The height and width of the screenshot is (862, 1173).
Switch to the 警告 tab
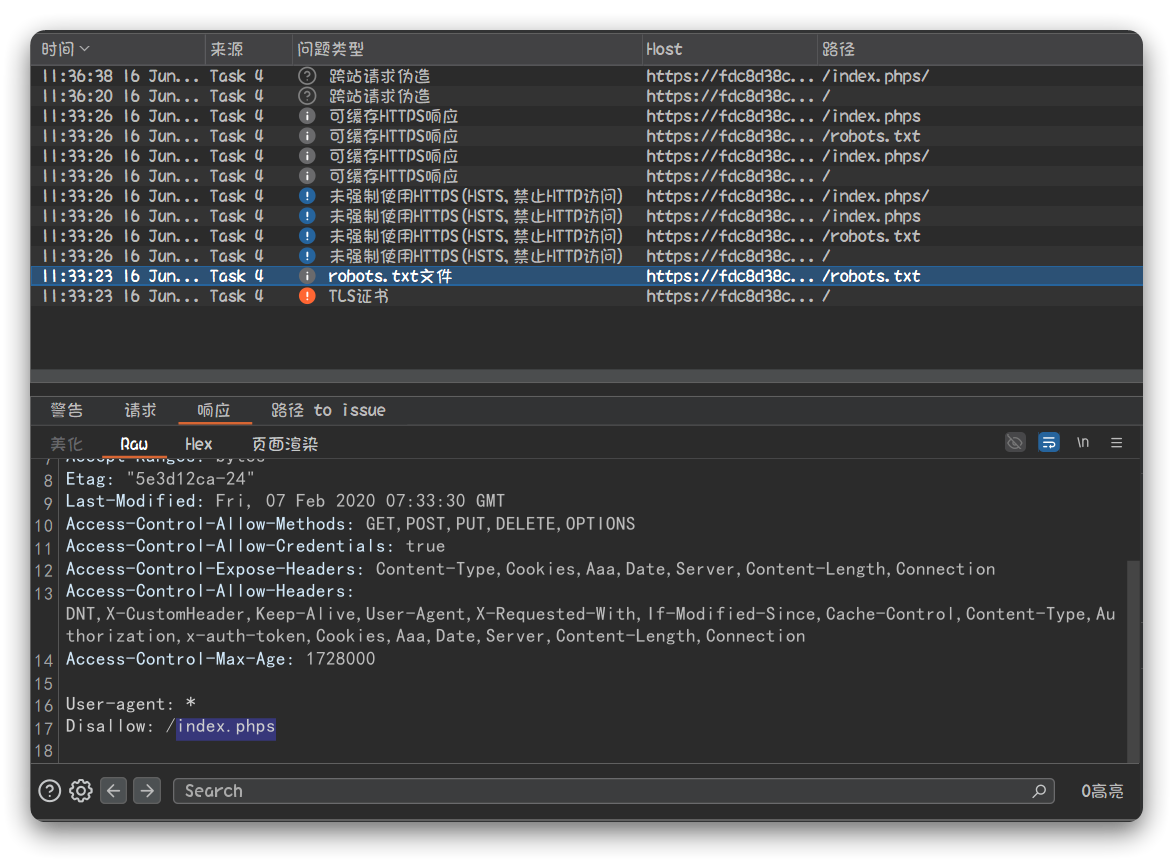67,410
